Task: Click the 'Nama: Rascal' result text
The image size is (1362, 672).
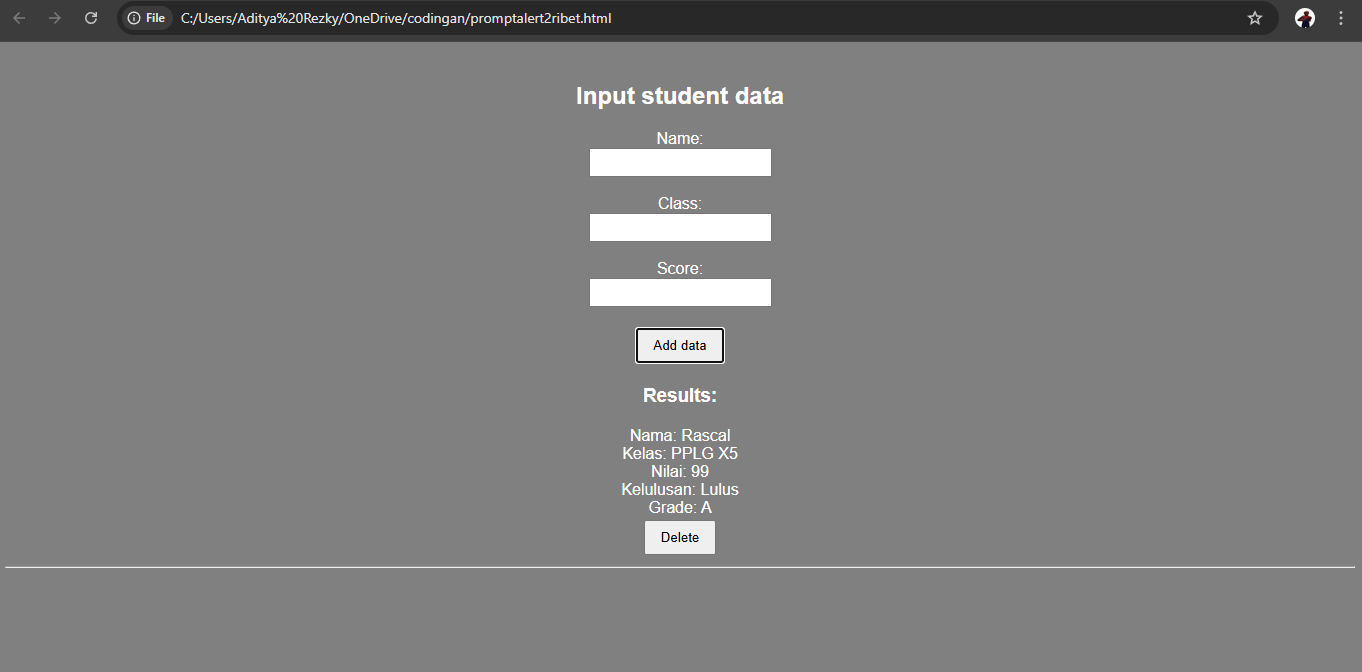Action: click(680, 435)
